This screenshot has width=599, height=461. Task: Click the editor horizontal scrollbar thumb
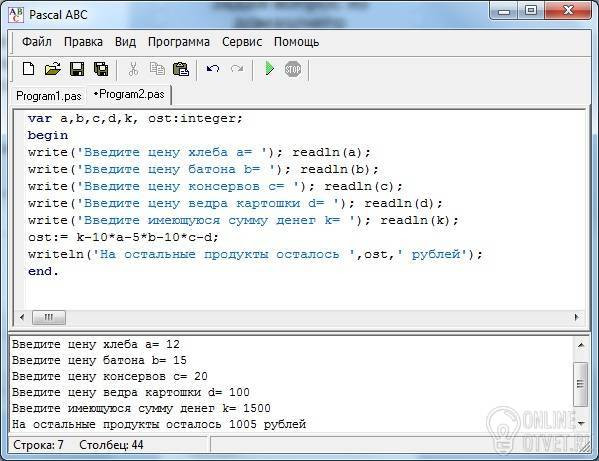[49, 317]
